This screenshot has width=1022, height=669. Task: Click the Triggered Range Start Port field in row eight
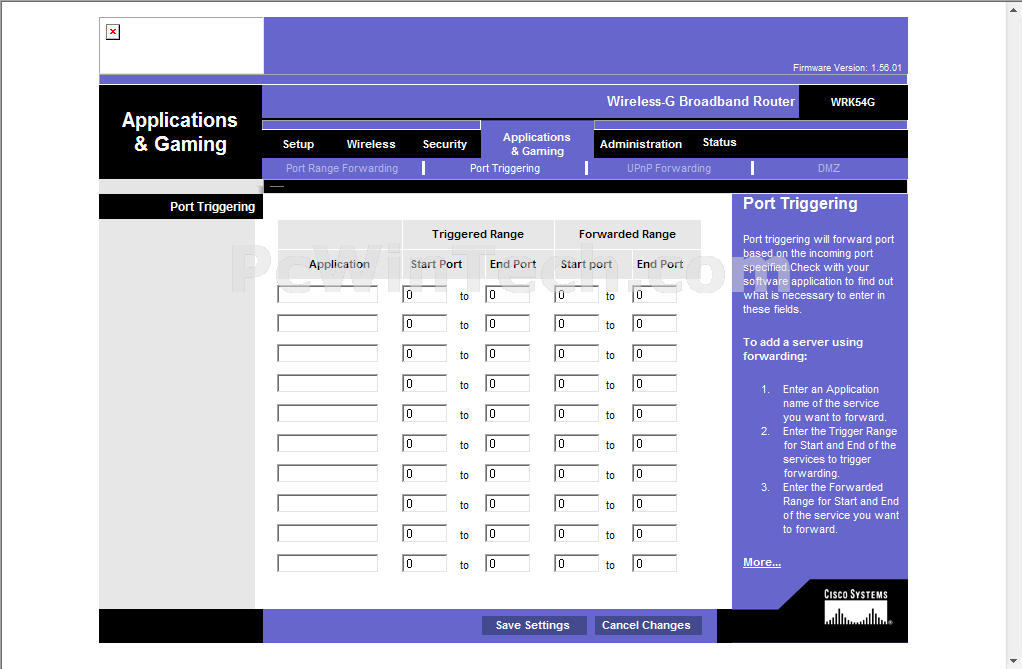pyautogui.click(x=424, y=504)
